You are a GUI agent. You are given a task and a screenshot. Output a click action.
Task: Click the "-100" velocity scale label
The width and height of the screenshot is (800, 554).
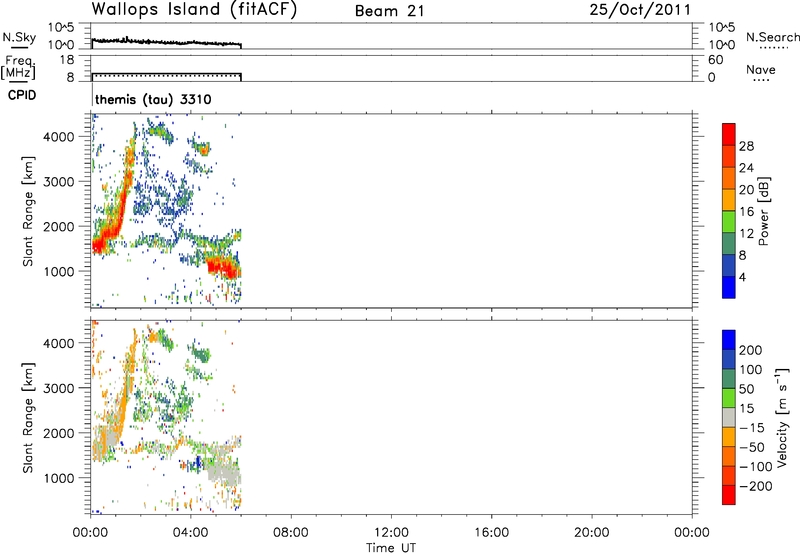[756, 467]
